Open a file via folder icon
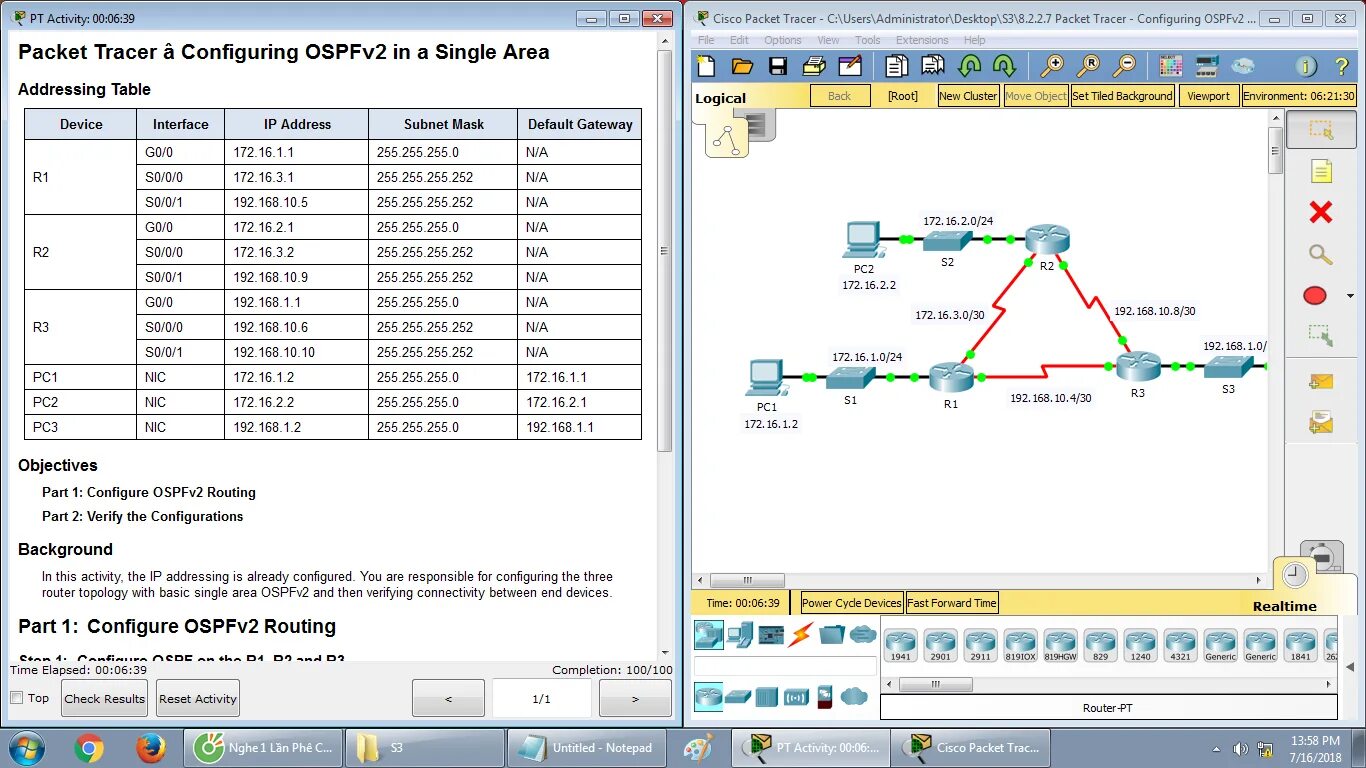 742,66
